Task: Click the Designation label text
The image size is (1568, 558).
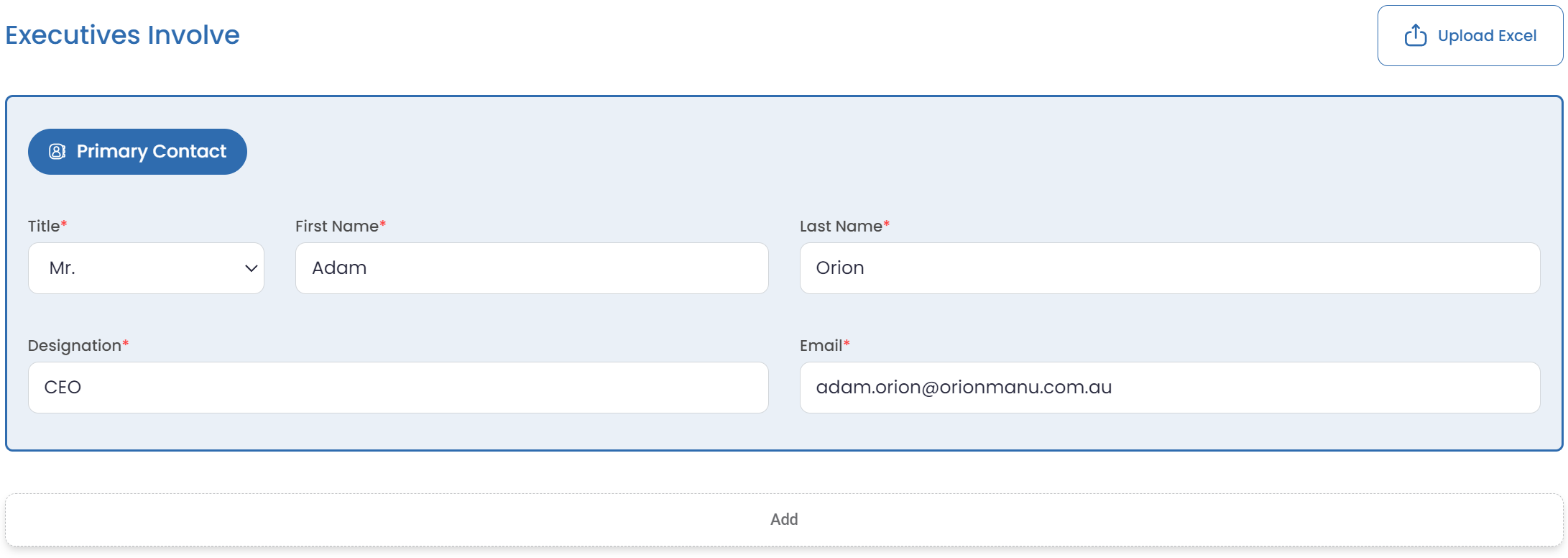Action: [x=74, y=345]
